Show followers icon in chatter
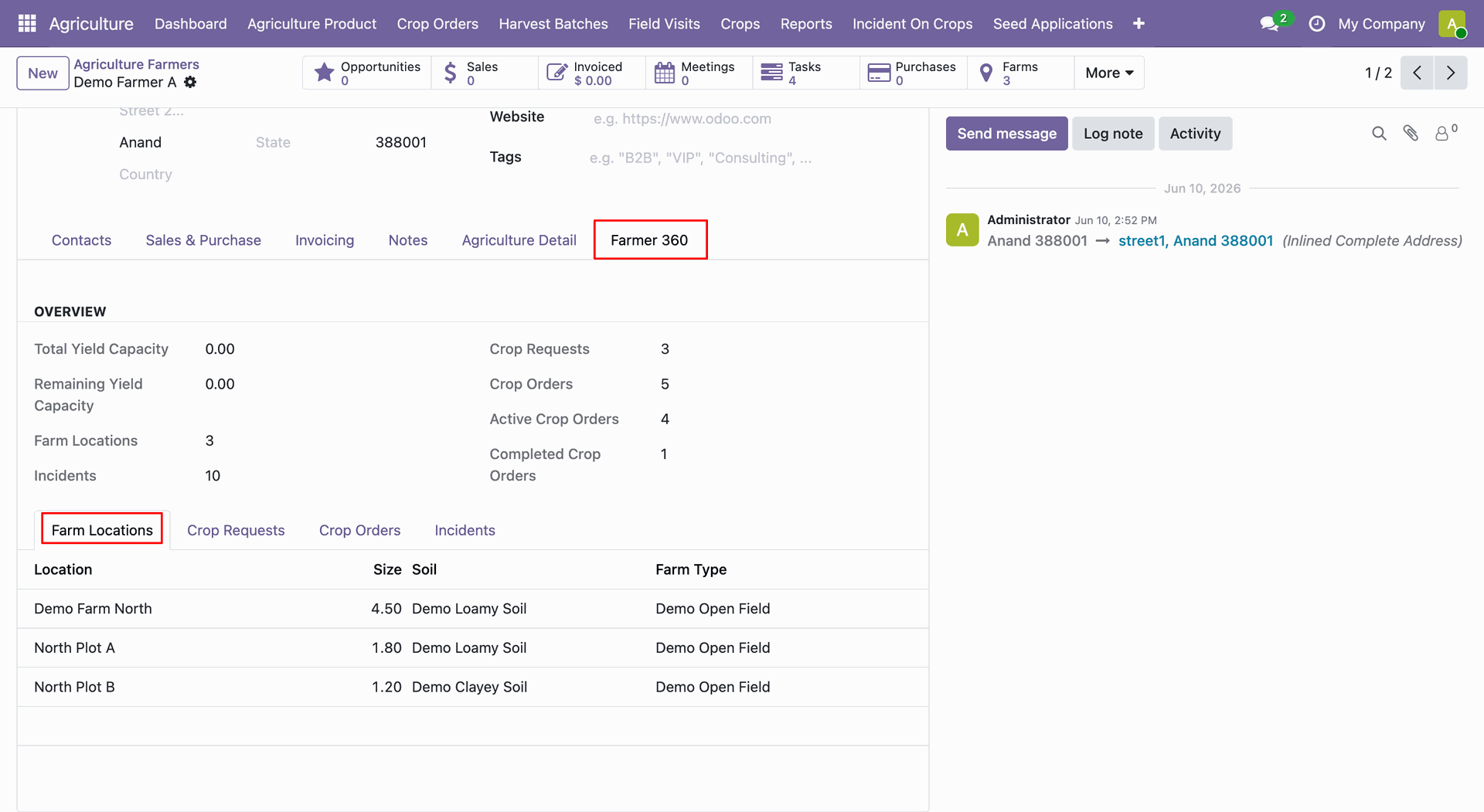The width and height of the screenshot is (1484, 812). click(1445, 133)
